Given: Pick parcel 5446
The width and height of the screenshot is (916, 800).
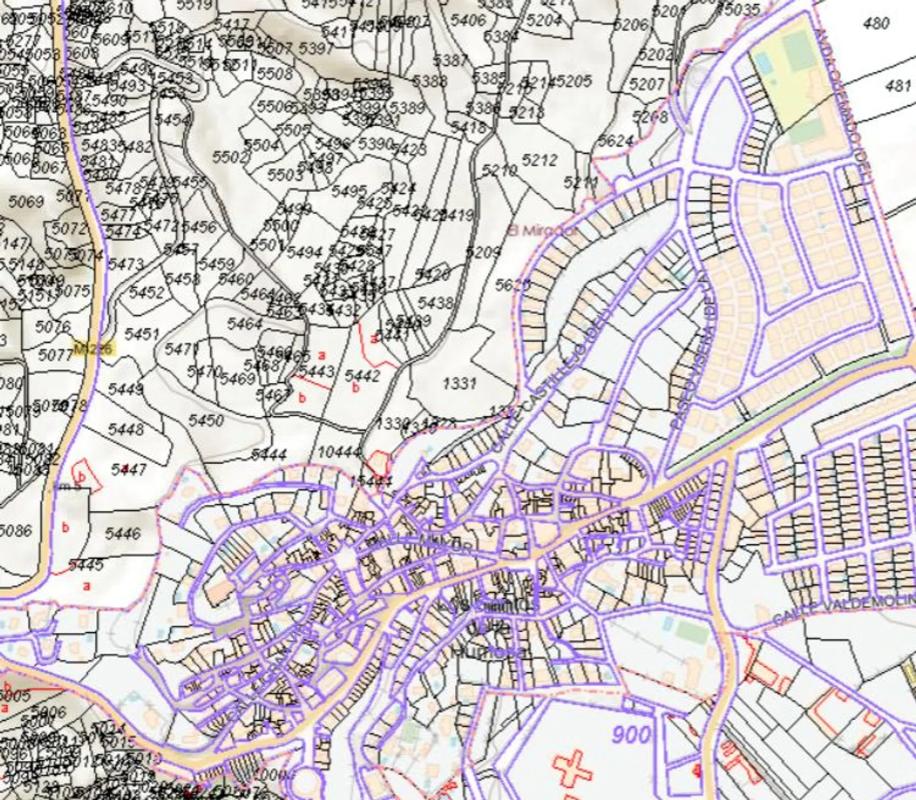Looking at the screenshot, I should (123, 534).
